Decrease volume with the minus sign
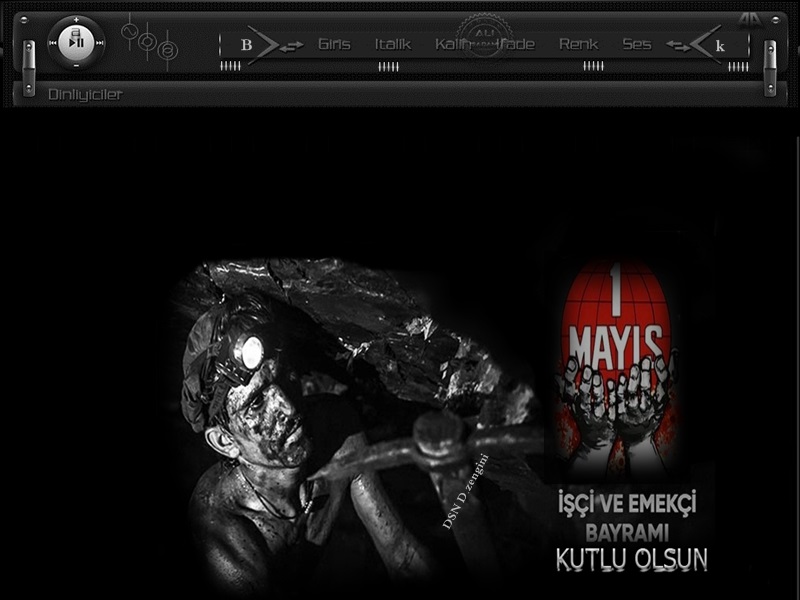The width and height of the screenshot is (800, 600). pyautogui.click(x=76, y=65)
